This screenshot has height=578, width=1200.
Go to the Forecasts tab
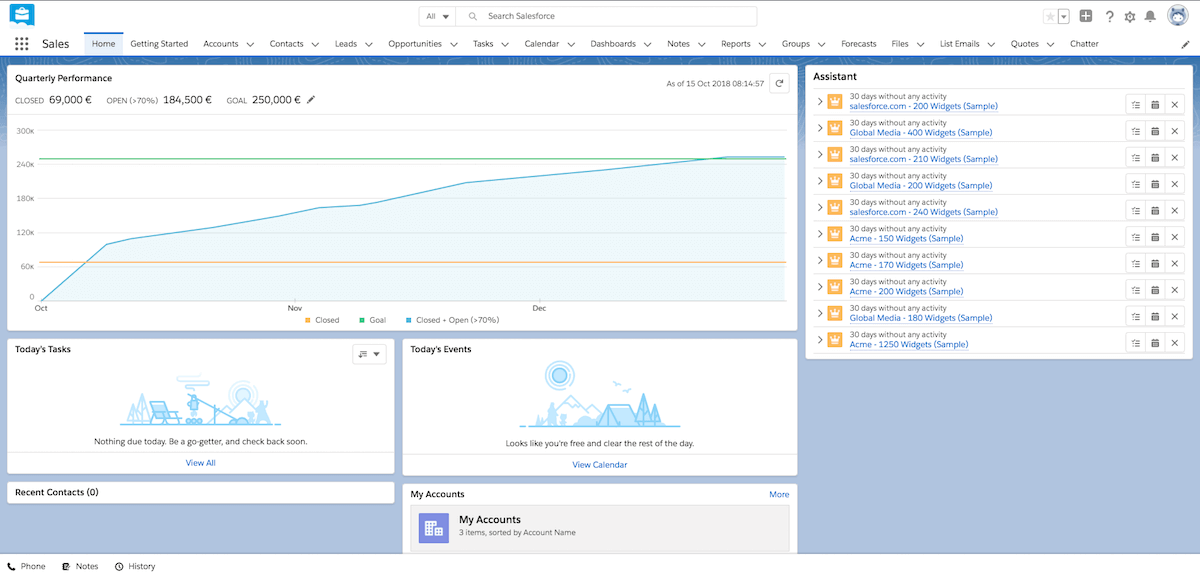[859, 44]
